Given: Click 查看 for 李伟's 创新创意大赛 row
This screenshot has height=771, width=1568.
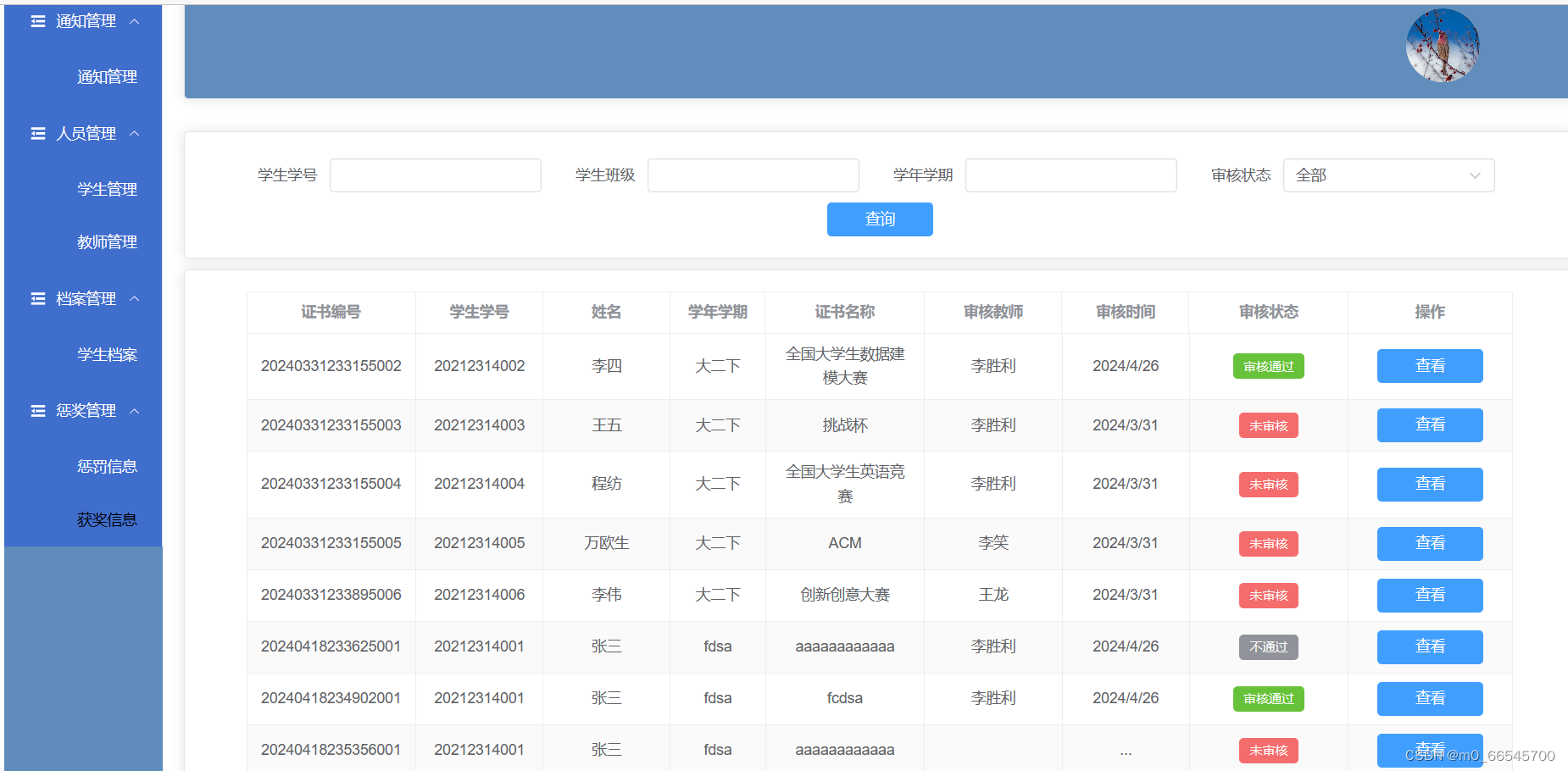Looking at the screenshot, I should (1430, 596).
